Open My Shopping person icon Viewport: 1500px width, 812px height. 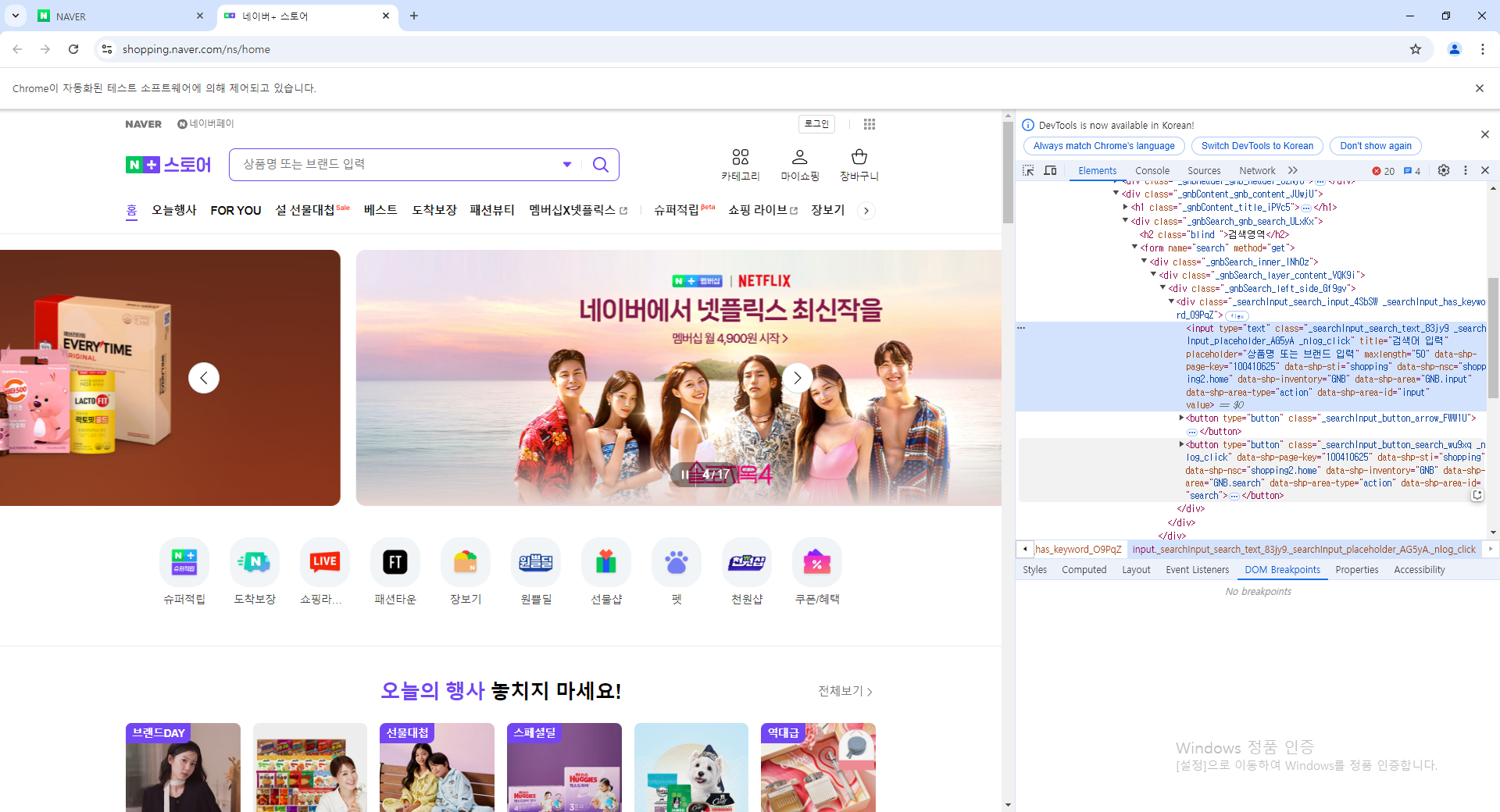click(799, 157)
